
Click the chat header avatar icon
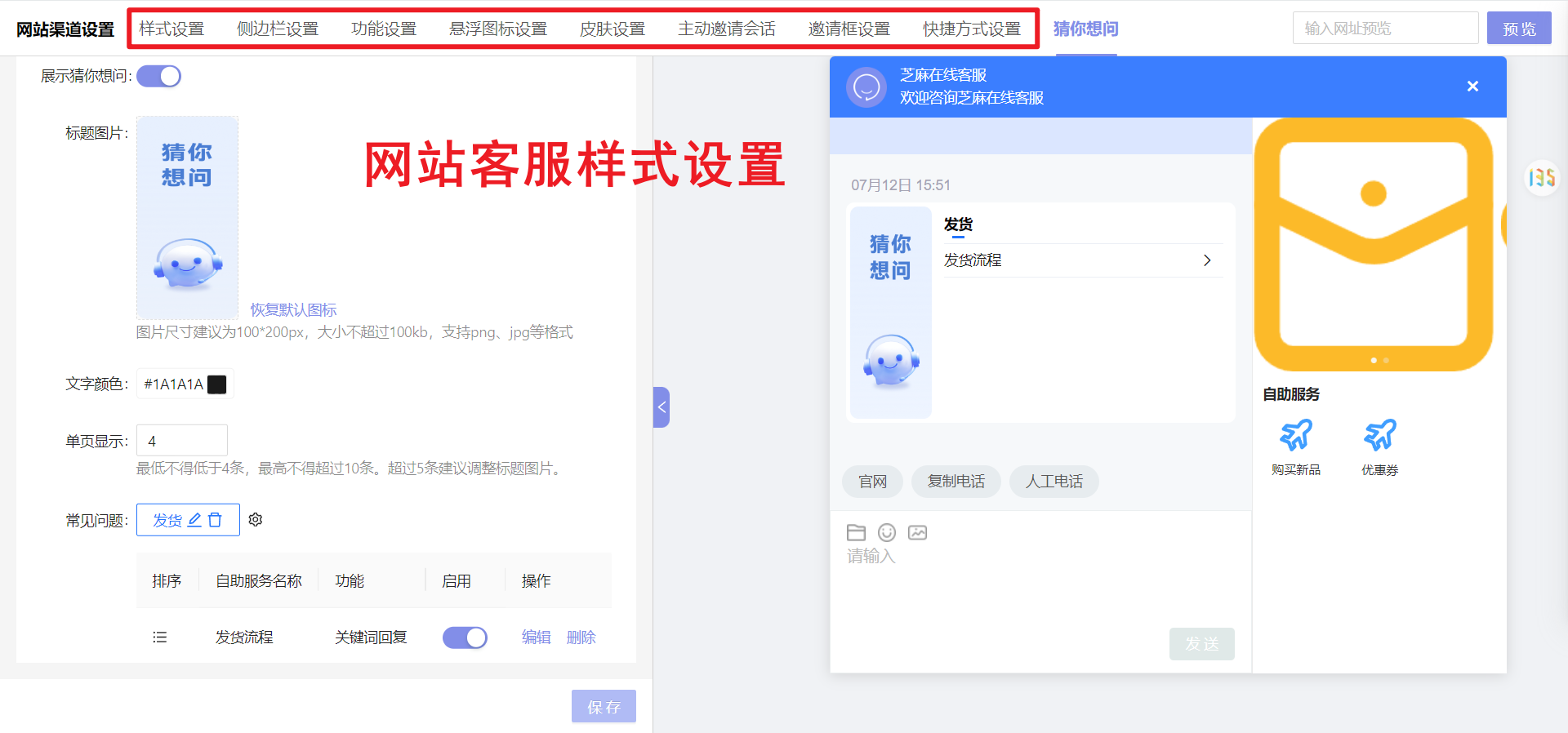[866, 87]
